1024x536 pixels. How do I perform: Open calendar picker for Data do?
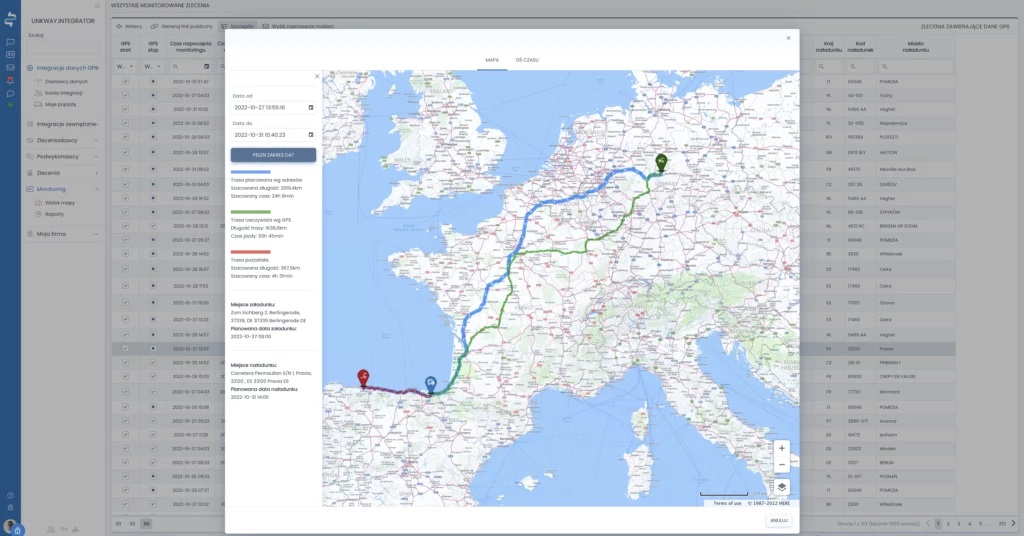point(311,134)
